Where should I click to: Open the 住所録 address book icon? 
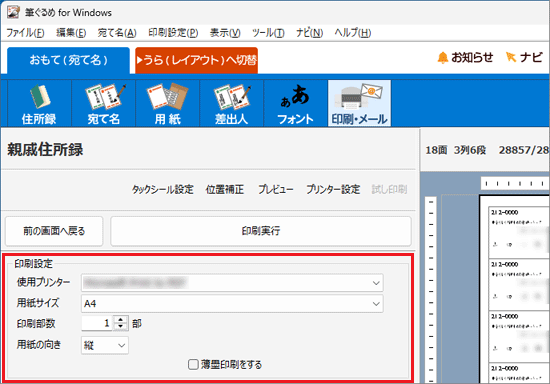tap(39, 103)
